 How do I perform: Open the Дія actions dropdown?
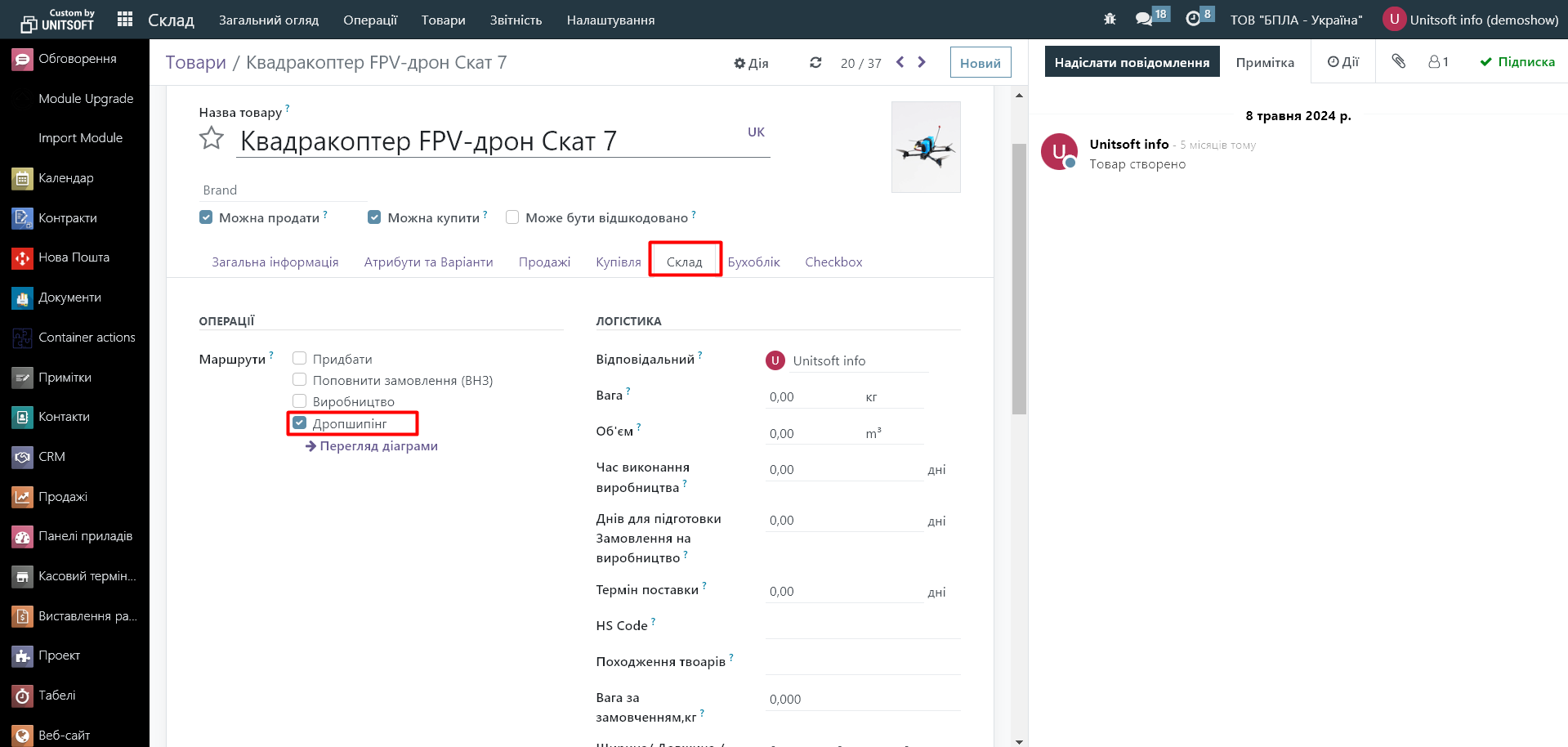[x=751, y=63]
